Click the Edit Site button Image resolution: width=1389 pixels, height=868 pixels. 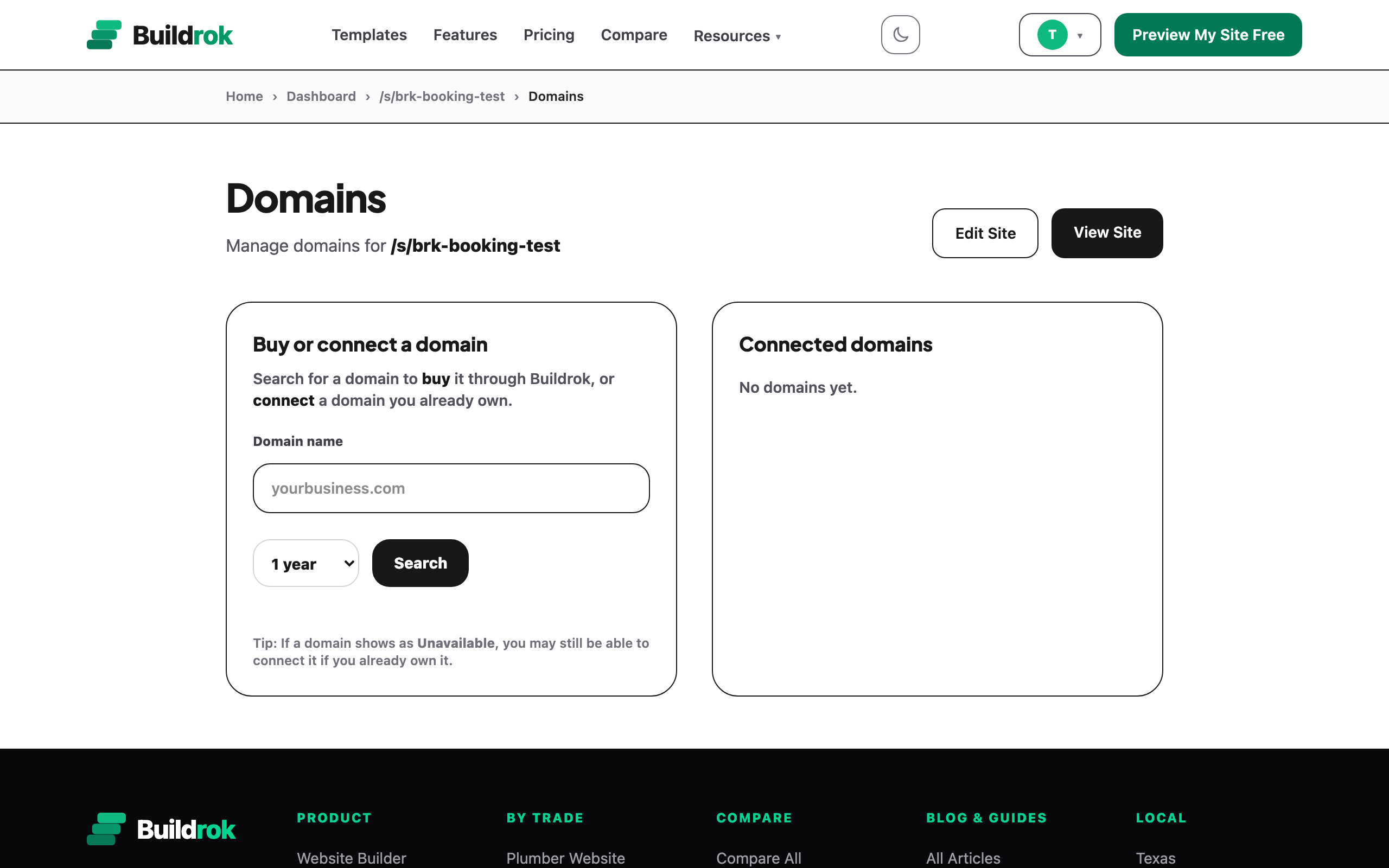tap(985, 233)
